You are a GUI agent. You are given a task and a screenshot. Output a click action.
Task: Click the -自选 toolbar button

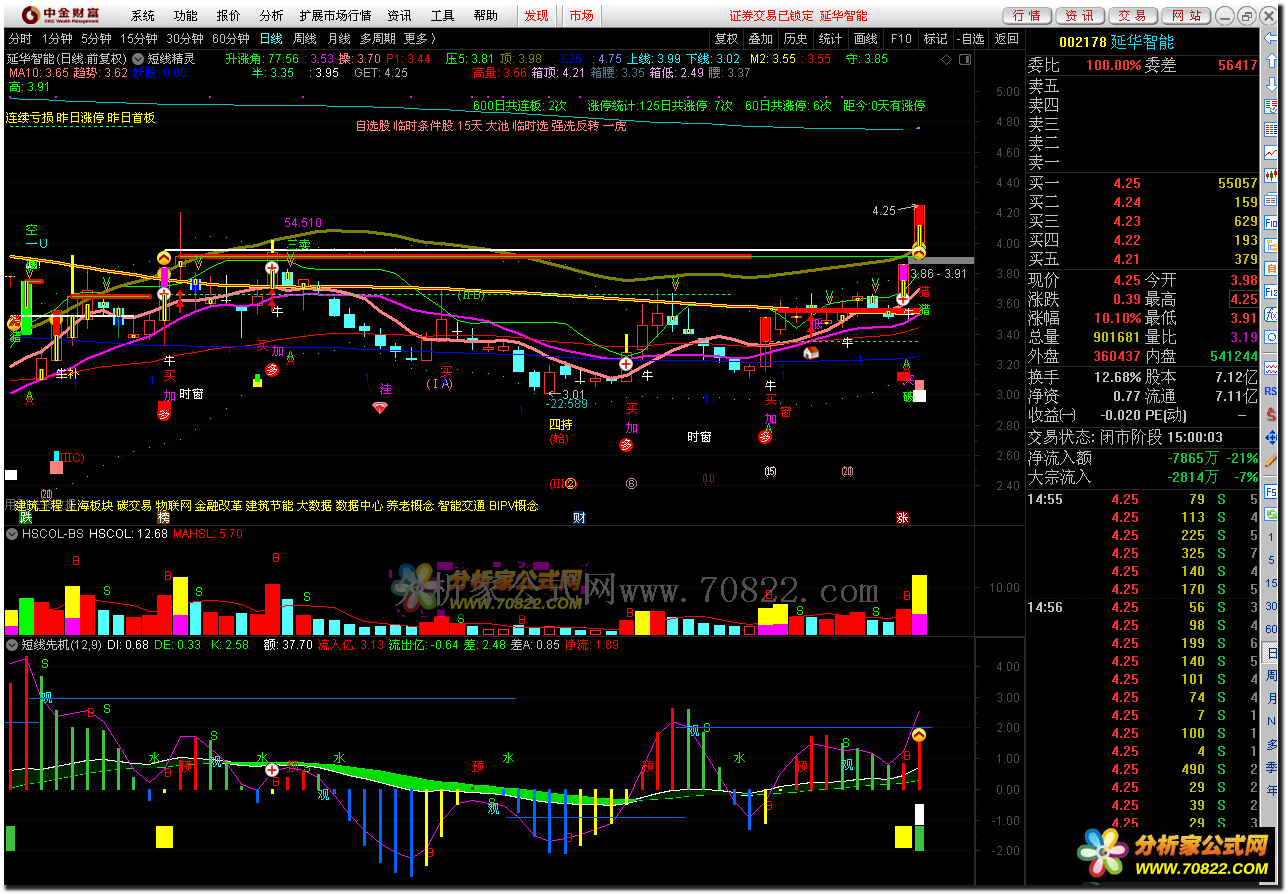970,38
